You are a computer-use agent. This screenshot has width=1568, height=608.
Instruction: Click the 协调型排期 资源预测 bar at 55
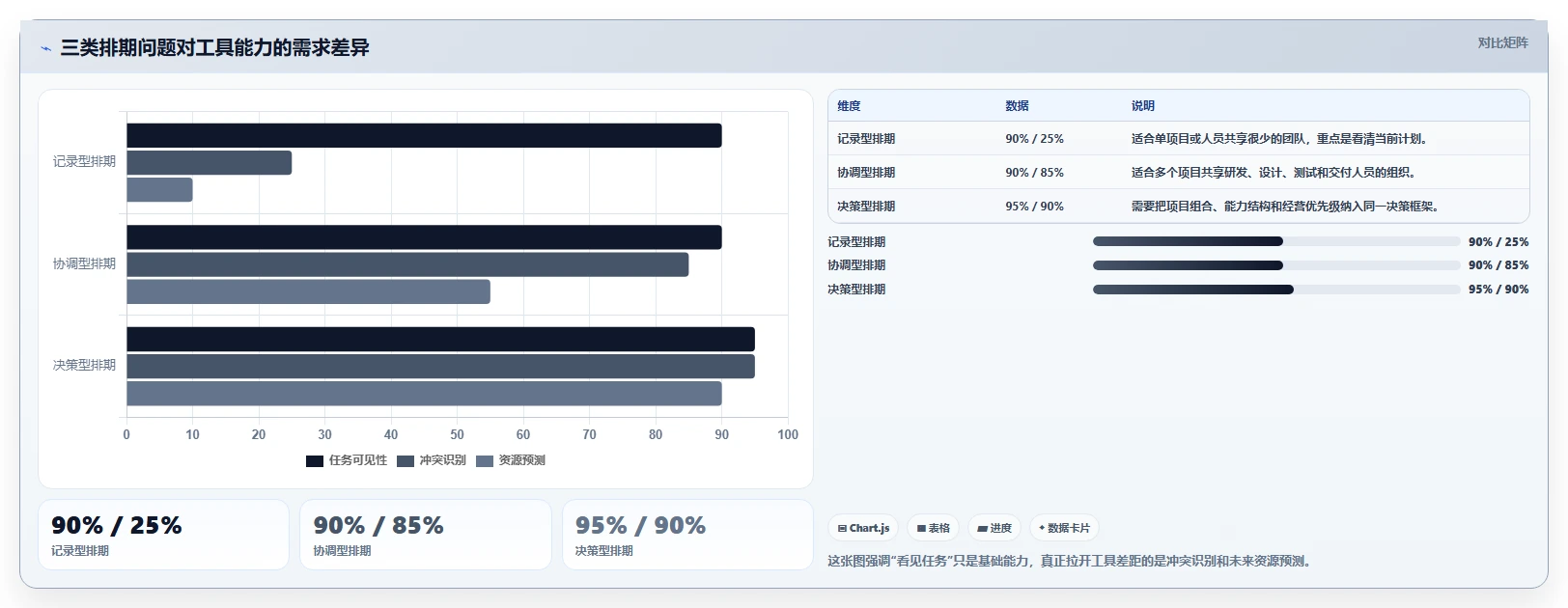tap(308, 291)
